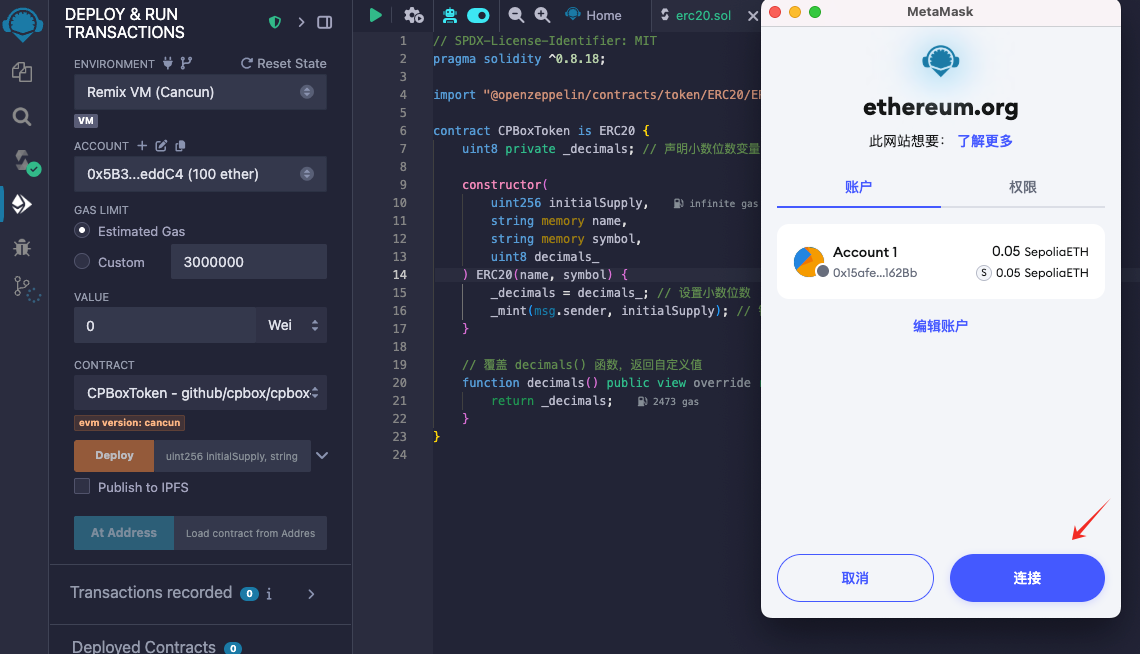Image resolution: width=1140 pixels, height=654 pixels.
Task: Open the Wei unit dropdown
Action: [x=292, y=326]
